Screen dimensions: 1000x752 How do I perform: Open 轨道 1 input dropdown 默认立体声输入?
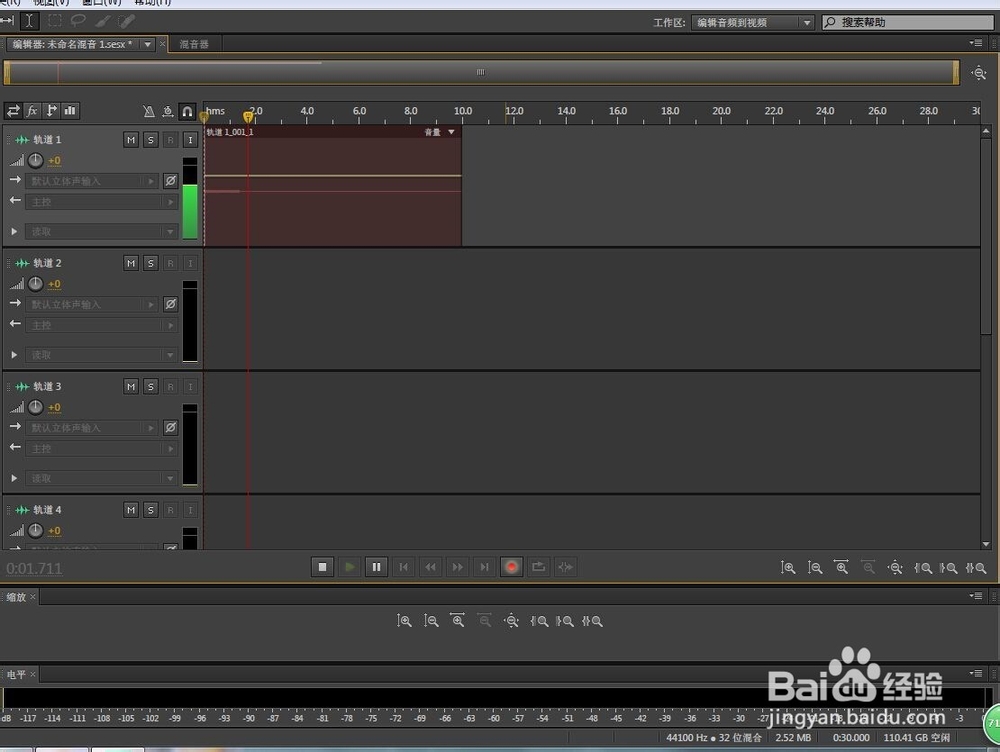[x=92, y=181]
